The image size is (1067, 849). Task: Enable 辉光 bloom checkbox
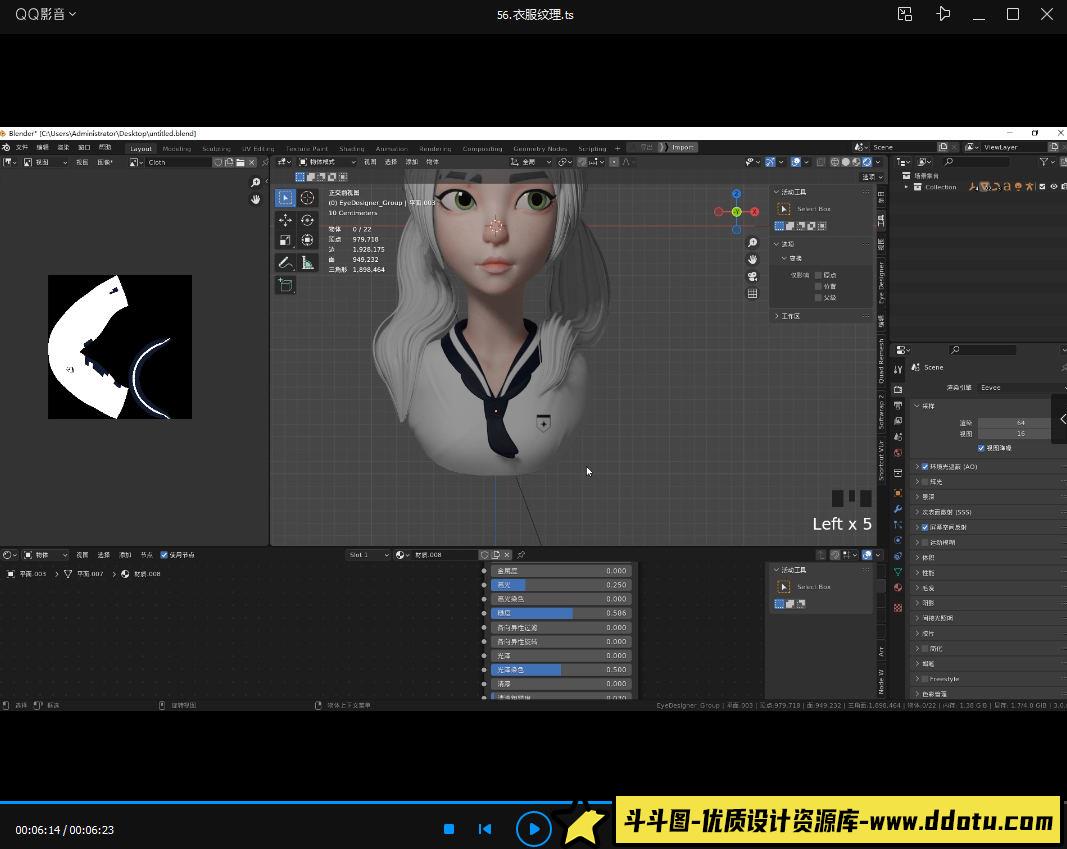coord(925,482)
